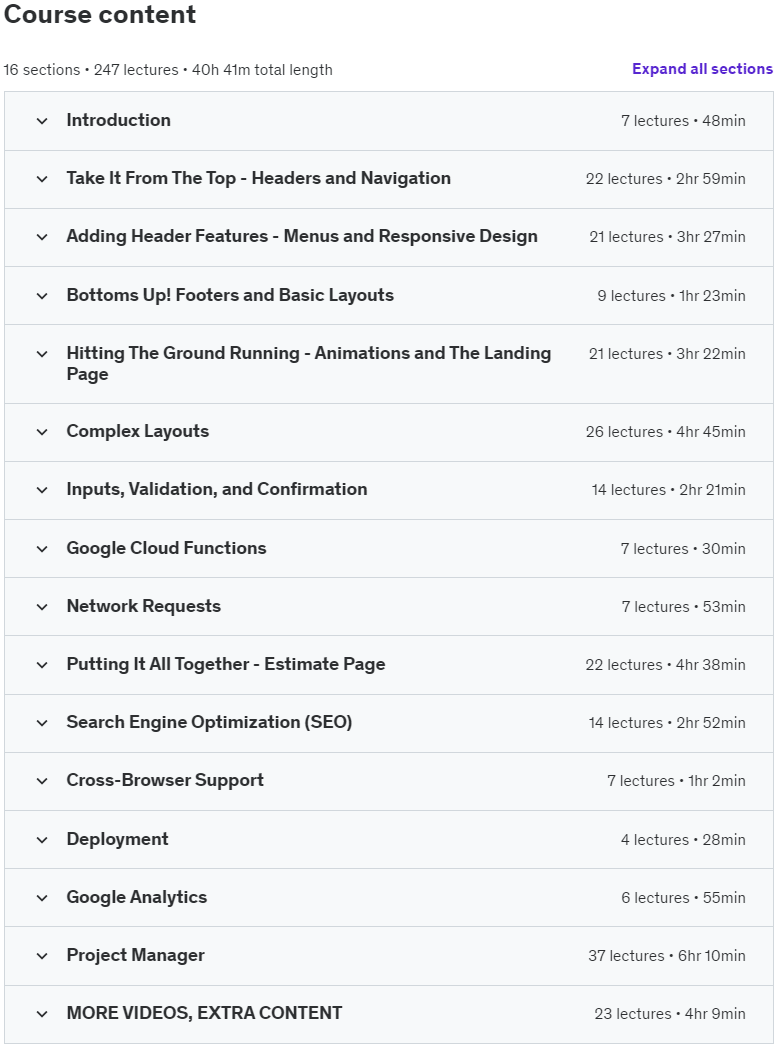777x1047 pixels.
Task: Expand the Project Manager chevron
Action: (42, 956)
